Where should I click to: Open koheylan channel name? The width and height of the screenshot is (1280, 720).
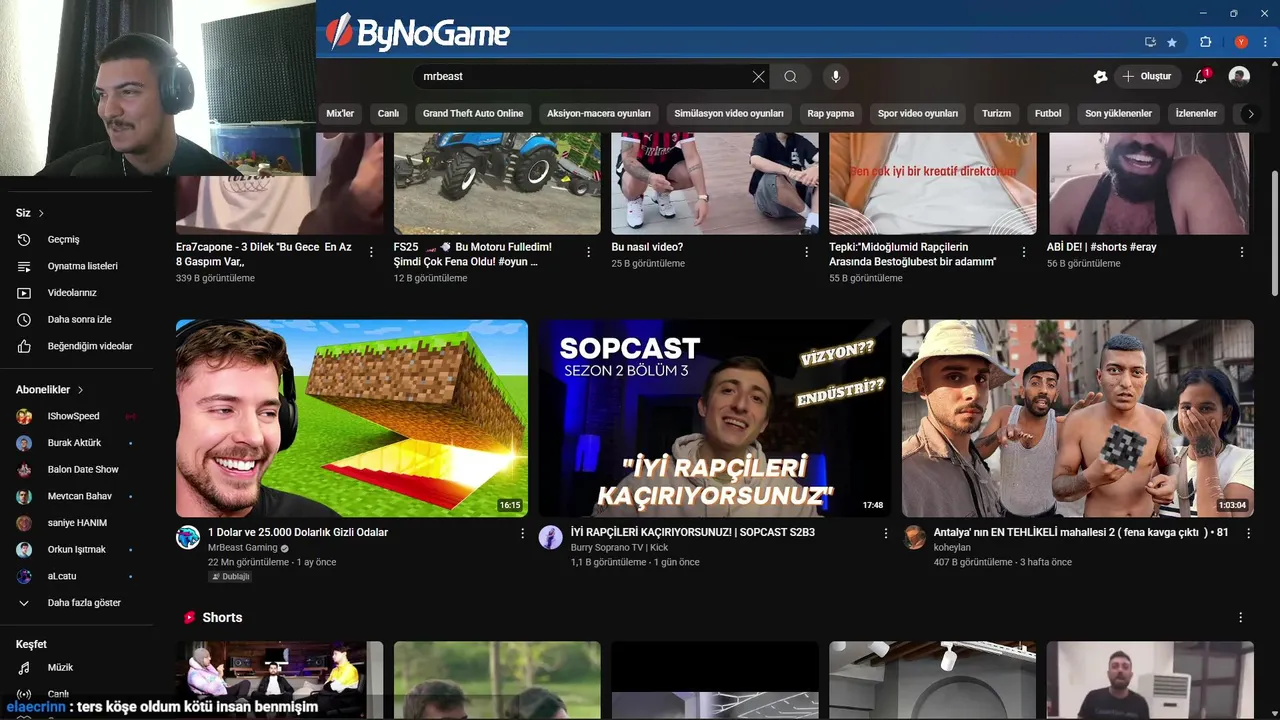tap(952, 548)
